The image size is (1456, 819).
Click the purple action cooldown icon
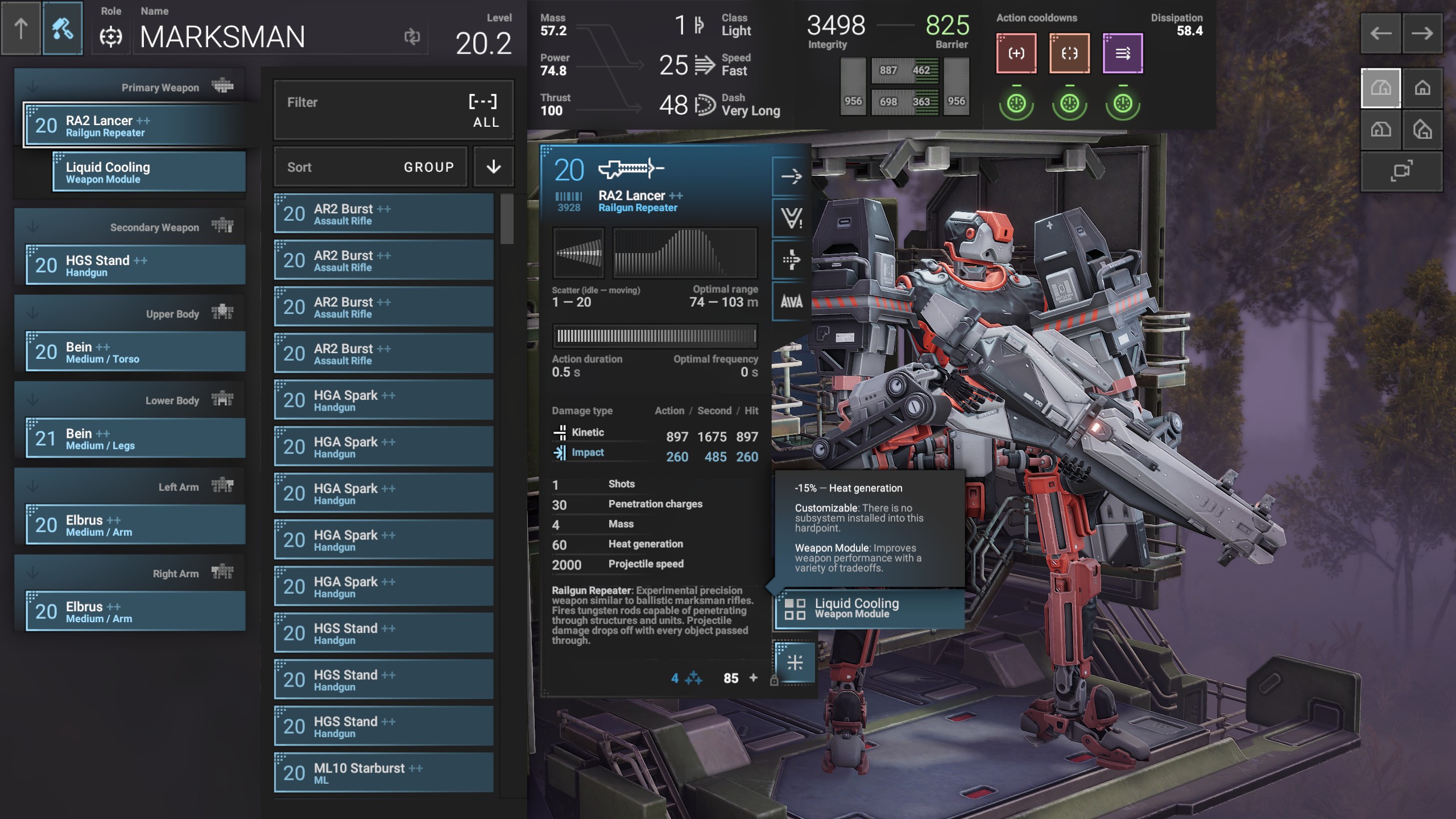click(1123, 53)
